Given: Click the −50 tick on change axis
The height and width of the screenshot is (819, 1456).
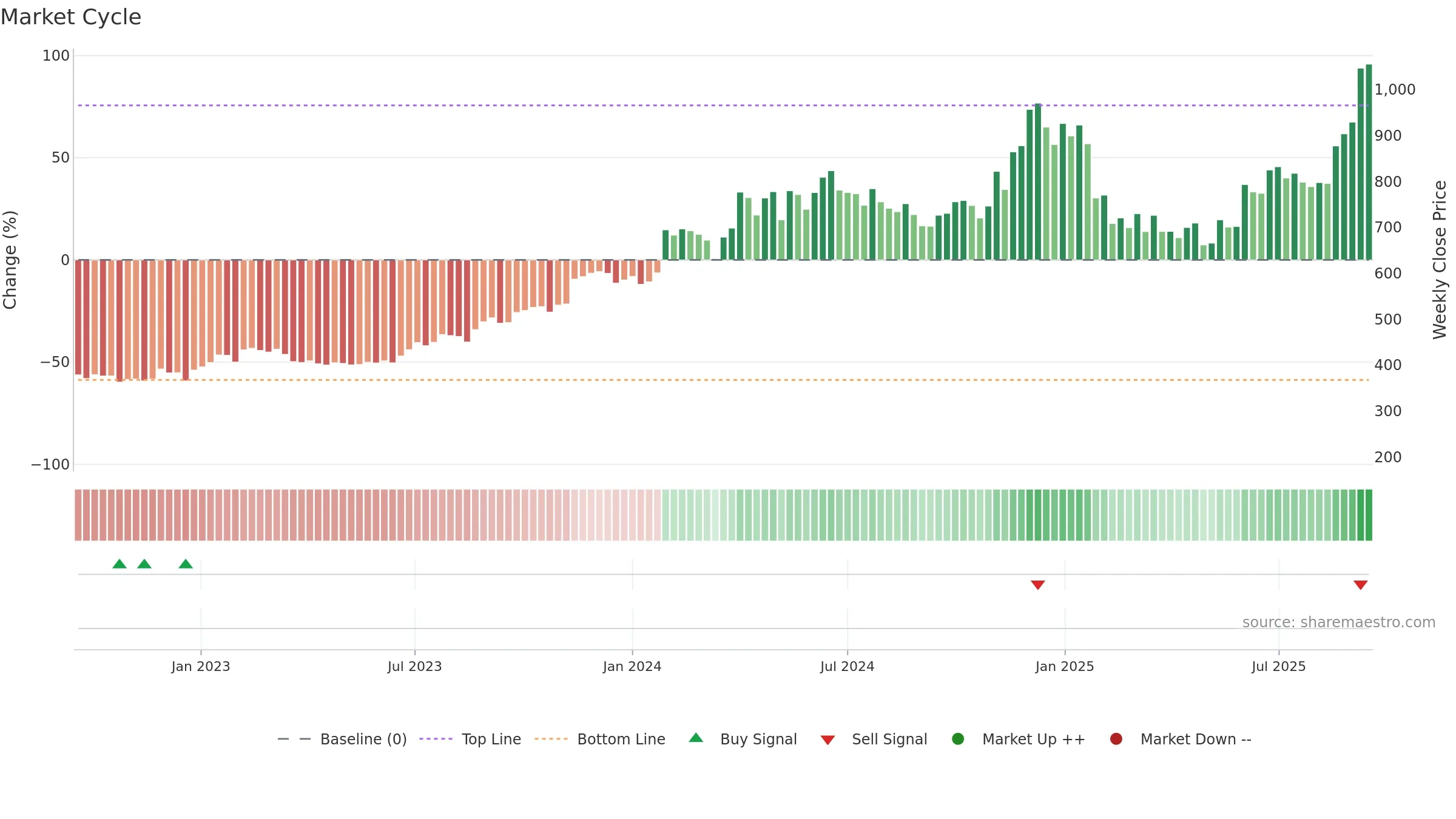Looking at the screenshot, I should (55, 362).
